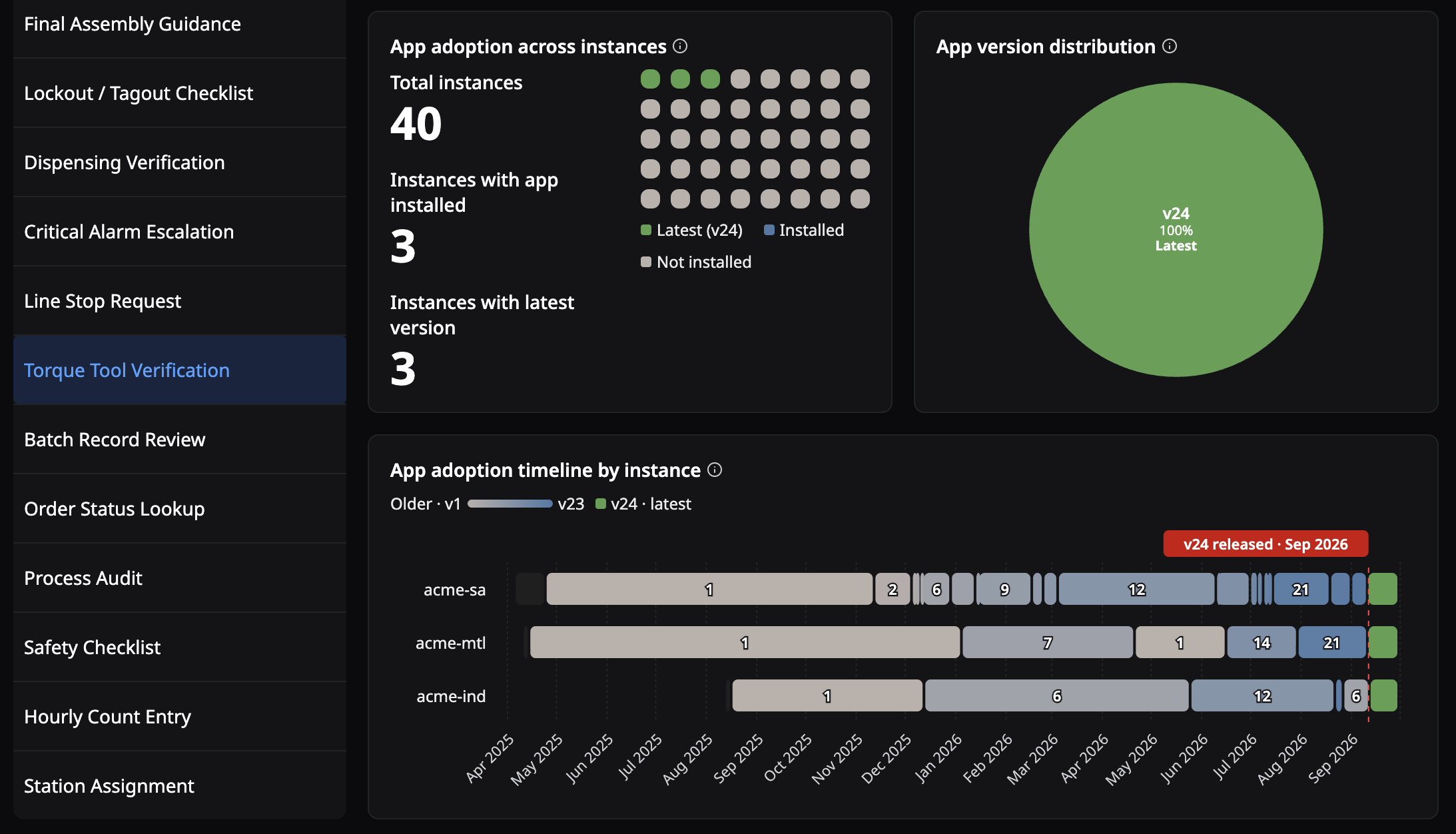Viewport: 1456px width, 834px height.
Task: Click the Older · v1 gradient legend bar
Action: 510,504
